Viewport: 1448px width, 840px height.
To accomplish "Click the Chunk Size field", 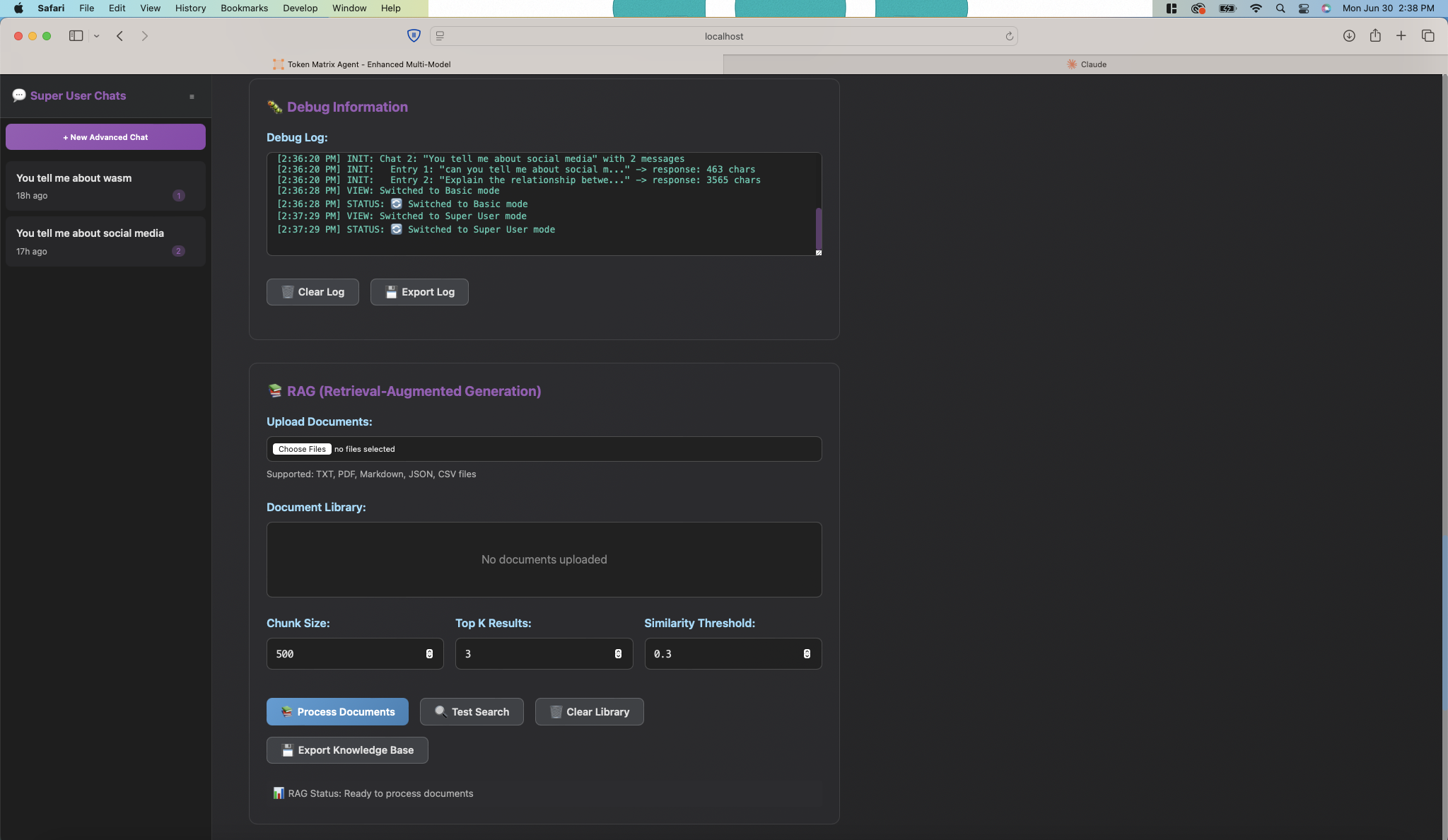I will point(355,654).
